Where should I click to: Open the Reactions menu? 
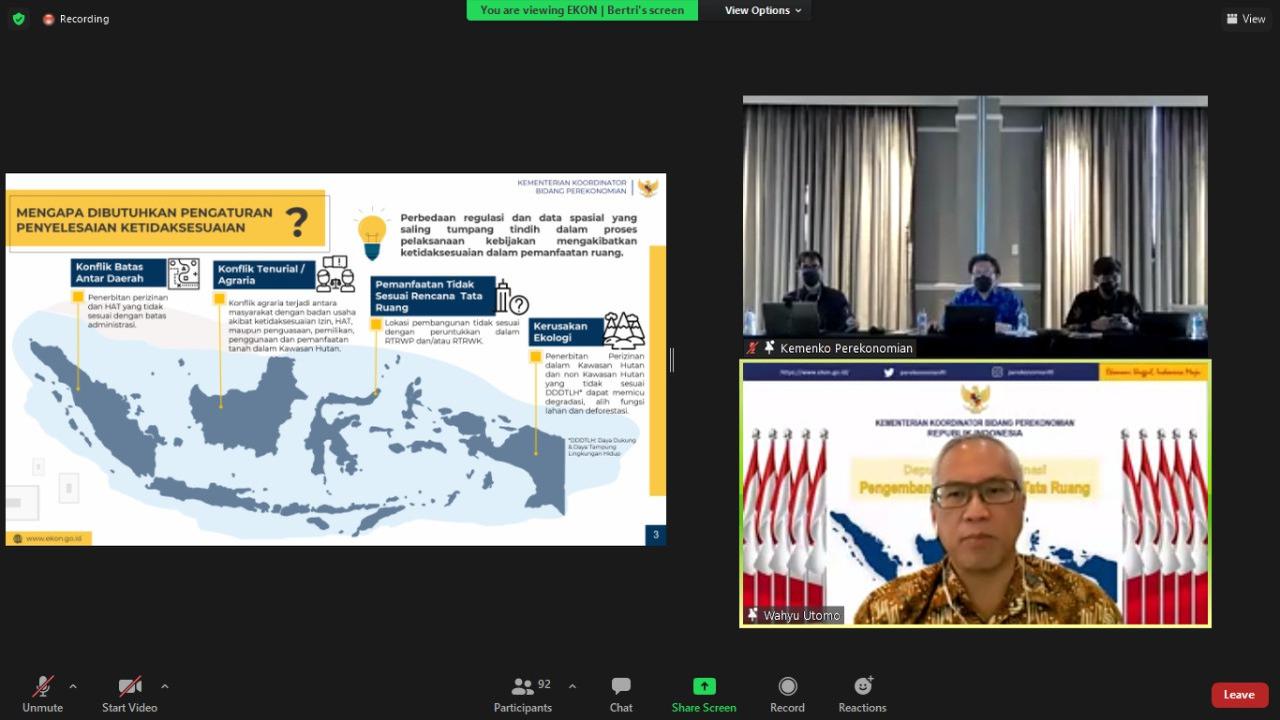point(862,694)
